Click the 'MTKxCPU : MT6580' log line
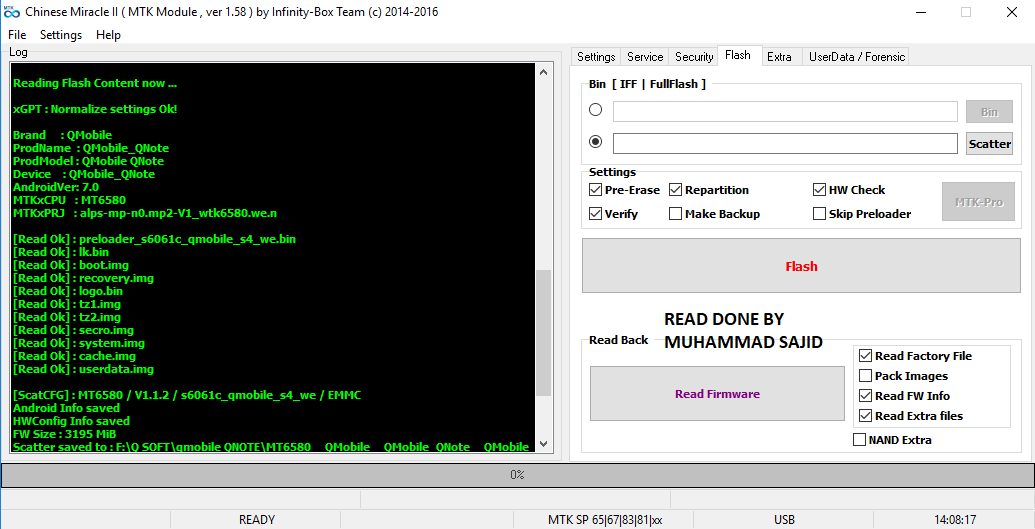 [69, 200]
